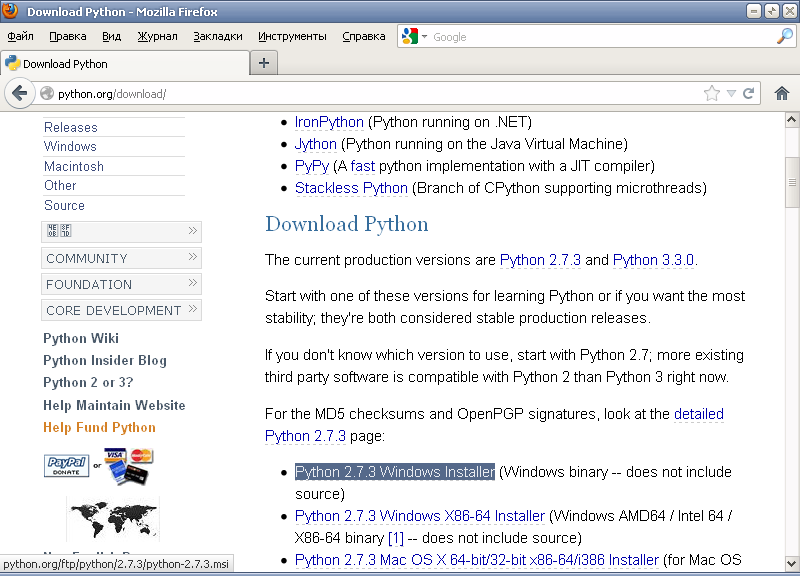Open the Other sidebar link
The width and height of the screenshot is (800, 576).
click(60, 185)
